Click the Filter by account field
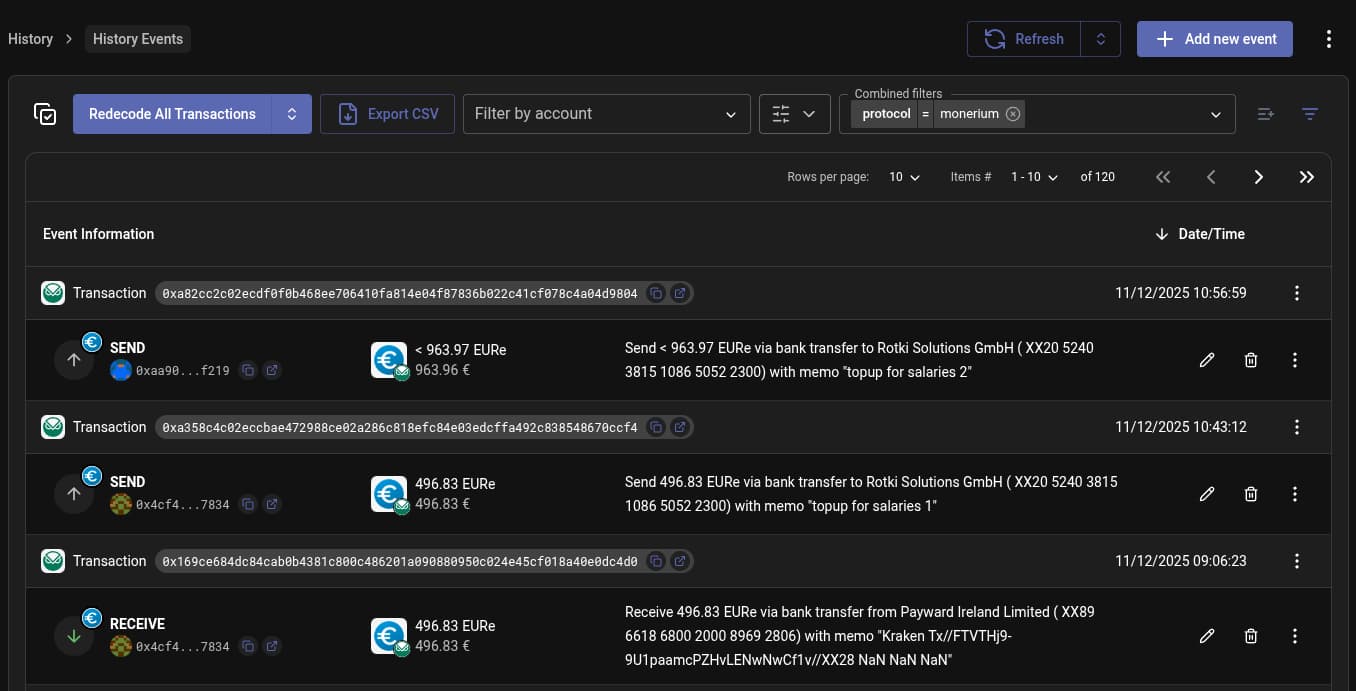Image resolution: width=1356 pixels, height=691 pixels. tap(600, 114)
